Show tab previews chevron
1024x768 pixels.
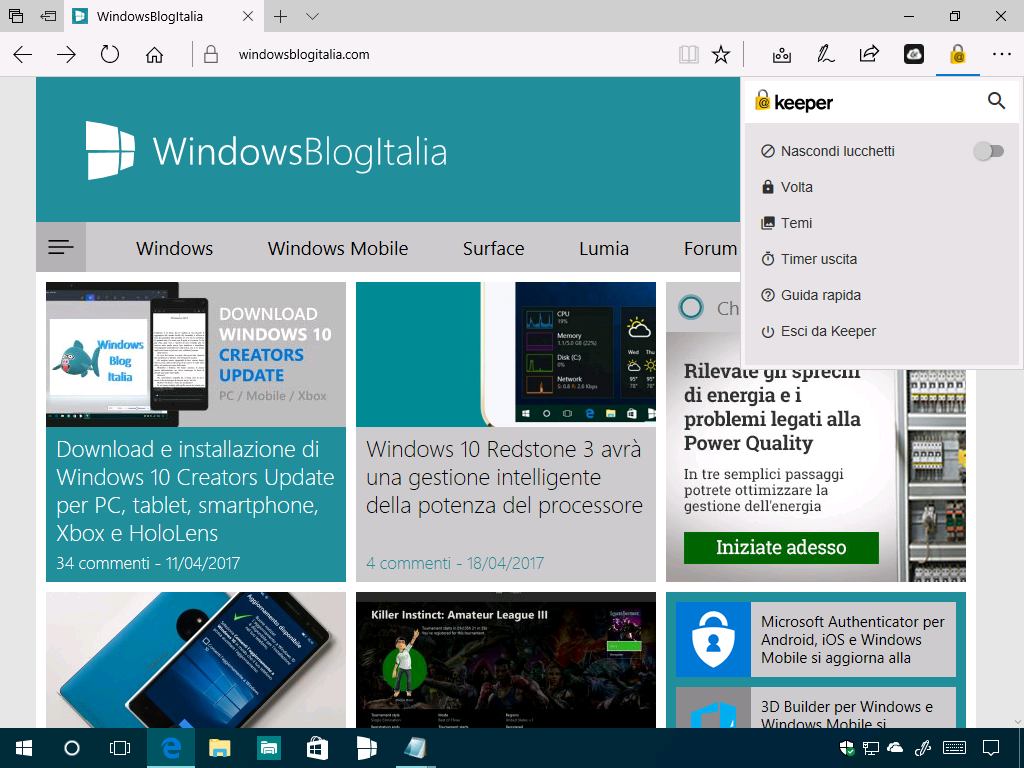click(x=312, y=16)
